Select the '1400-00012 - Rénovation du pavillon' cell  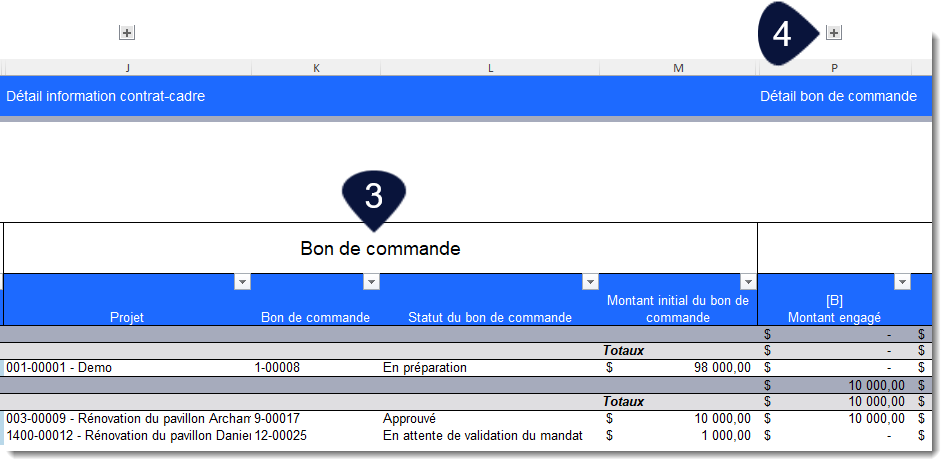click(x=127, y=435)
